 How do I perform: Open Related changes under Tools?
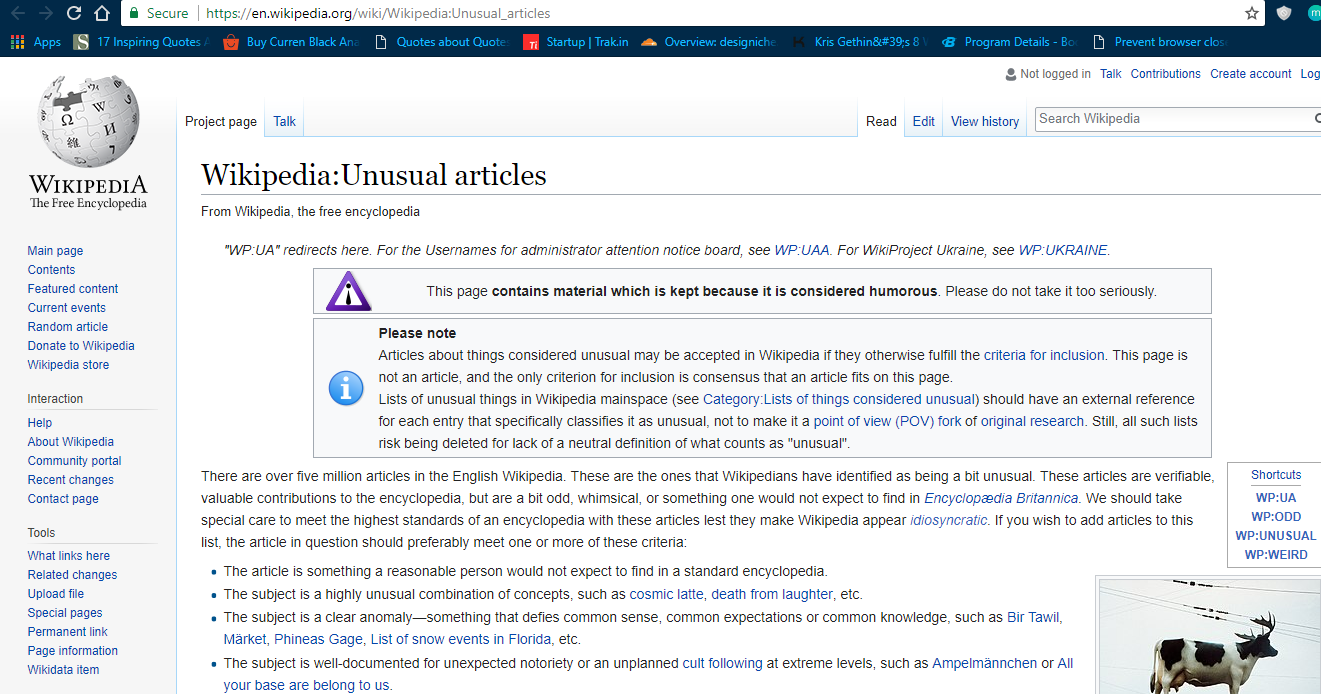pos(72,575)
